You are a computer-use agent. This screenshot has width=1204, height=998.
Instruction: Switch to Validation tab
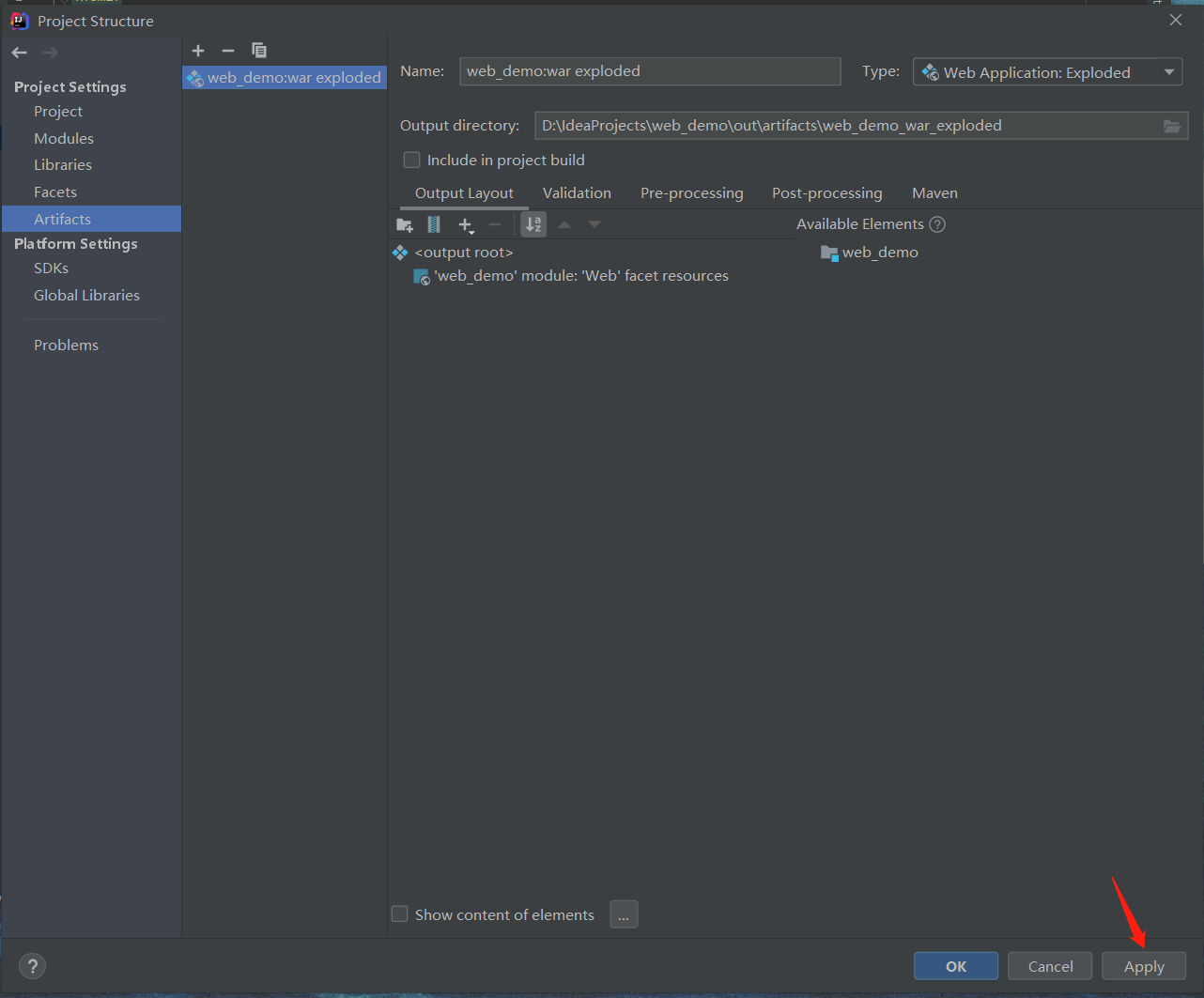pyautogui.click(x=577, y=193)
